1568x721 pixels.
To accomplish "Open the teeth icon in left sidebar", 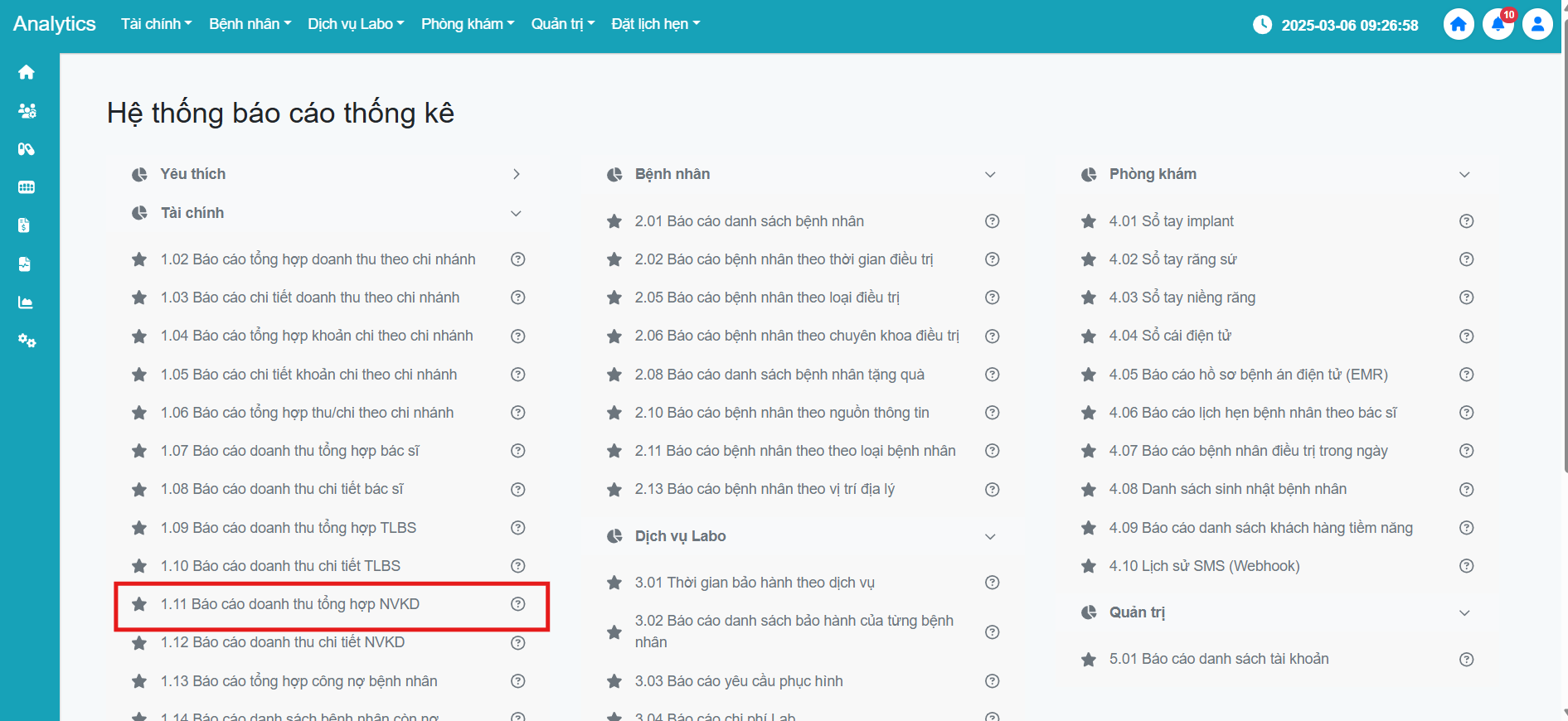I will (26, 187).
